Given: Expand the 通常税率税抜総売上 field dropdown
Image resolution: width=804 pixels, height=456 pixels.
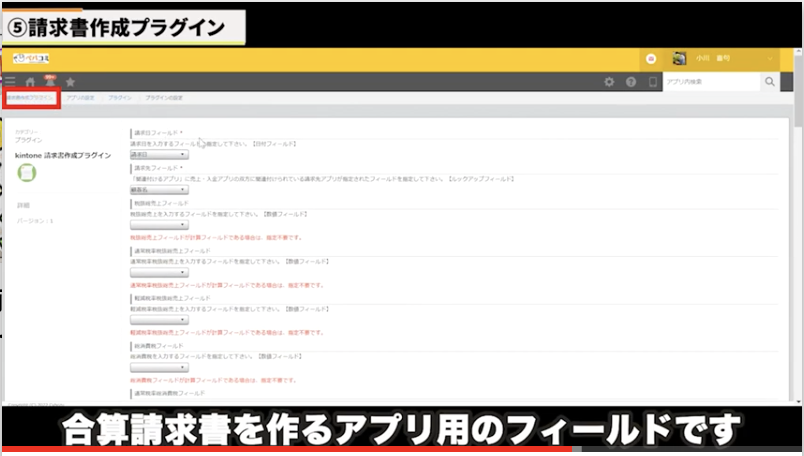Looking at the screenshot, I should 159,273.
